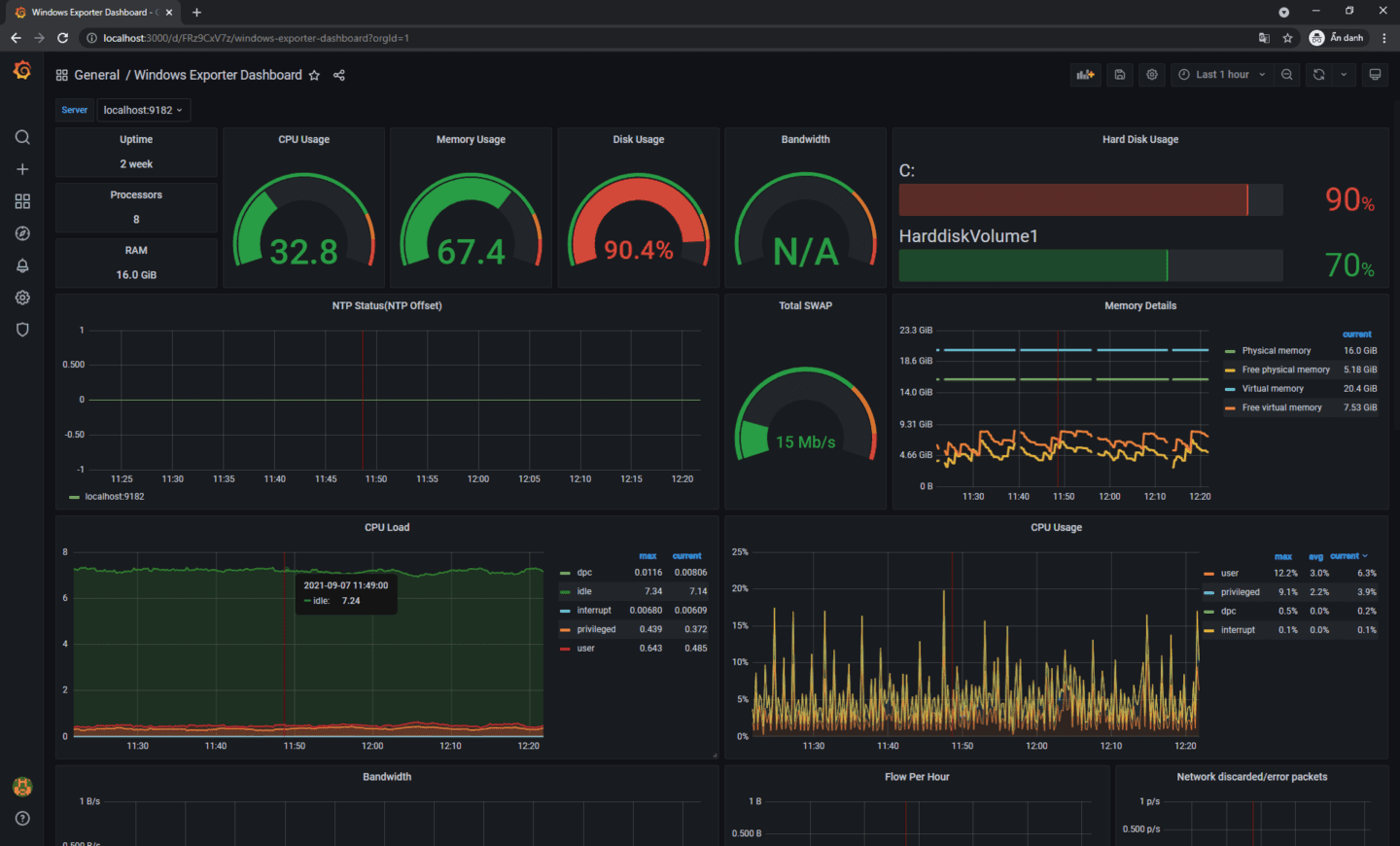Open the Search dashboards magnifier icon
Image resolution: width=1400 pixels, height=846 pixels.
(x=22, y=137)
